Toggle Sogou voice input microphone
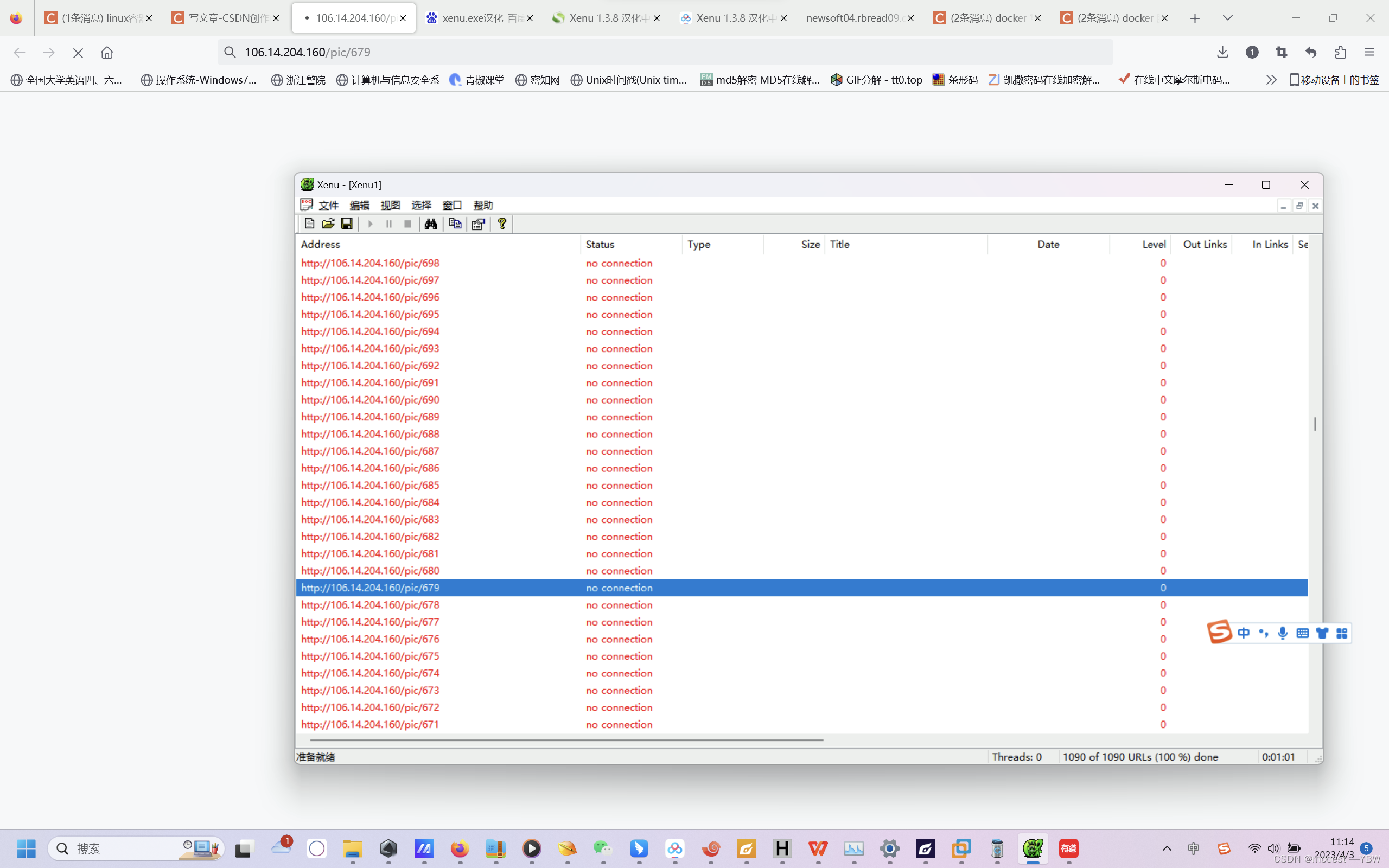Viewport: 1389px width, 868px height. coord(1282,633)
